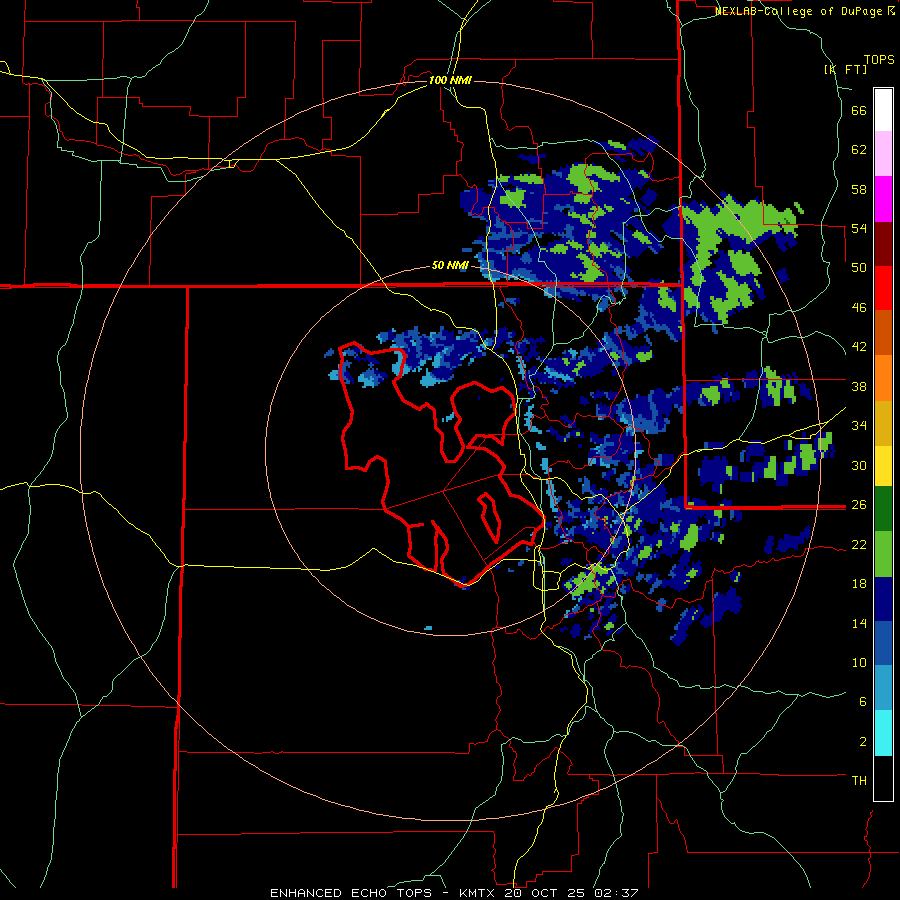The width and height of the screenshot is (900, 900).
Task: Click the gold legend swatch
Action: tap(883, 423)
